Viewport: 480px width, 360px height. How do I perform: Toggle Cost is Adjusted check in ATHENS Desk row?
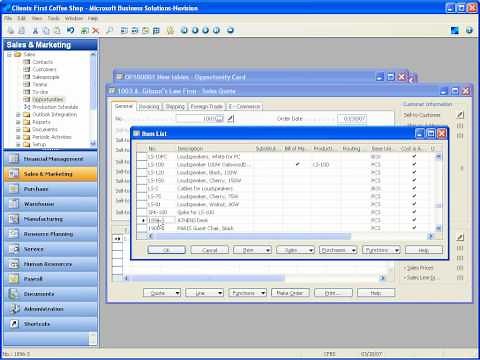tap(414, 220)
